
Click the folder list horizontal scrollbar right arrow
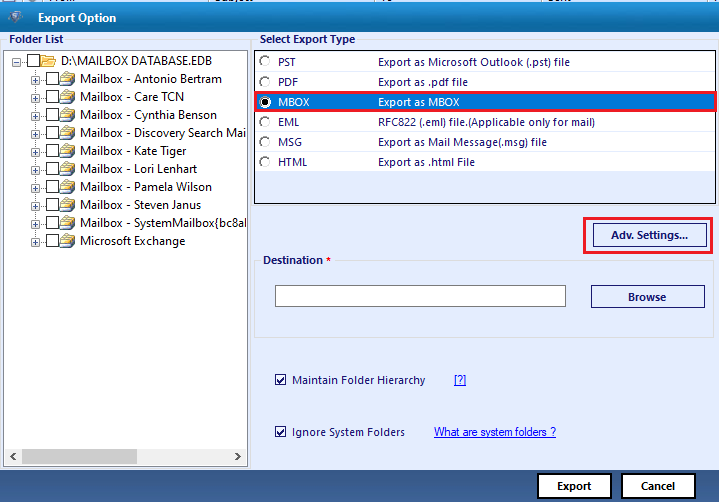click(238, 456)
